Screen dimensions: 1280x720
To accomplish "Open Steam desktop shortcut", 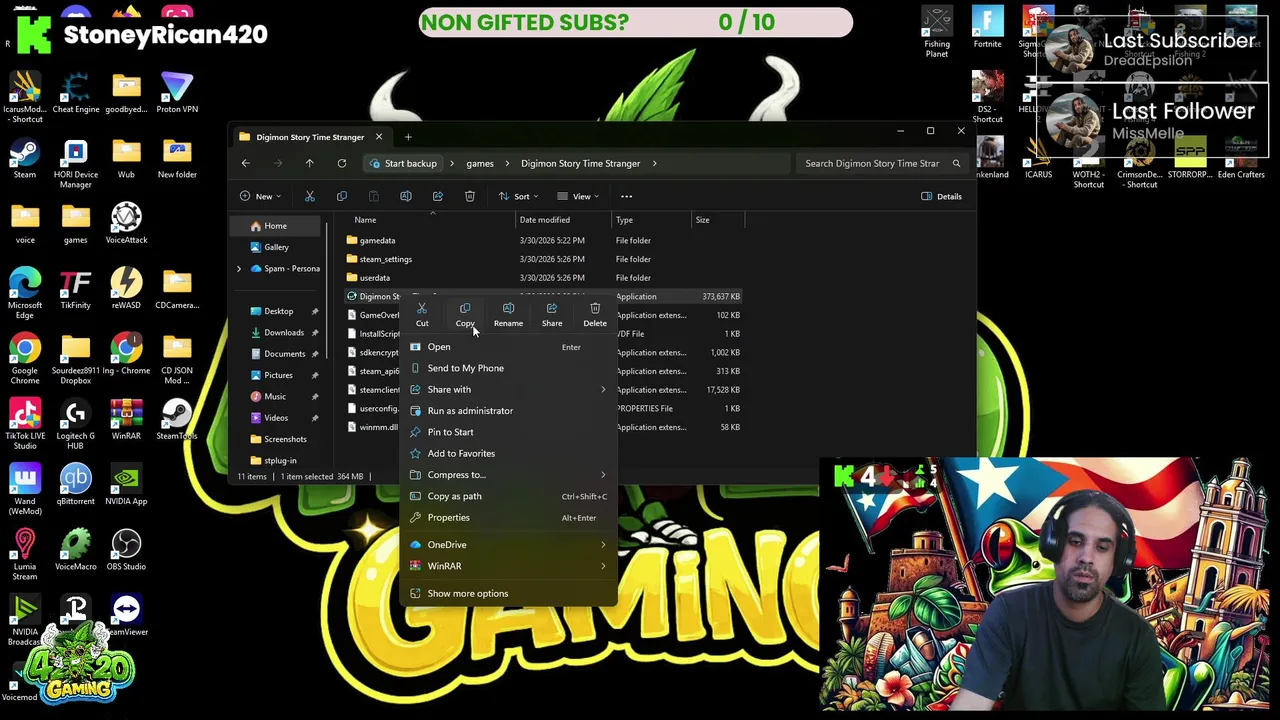I will [x=25, y=159].
